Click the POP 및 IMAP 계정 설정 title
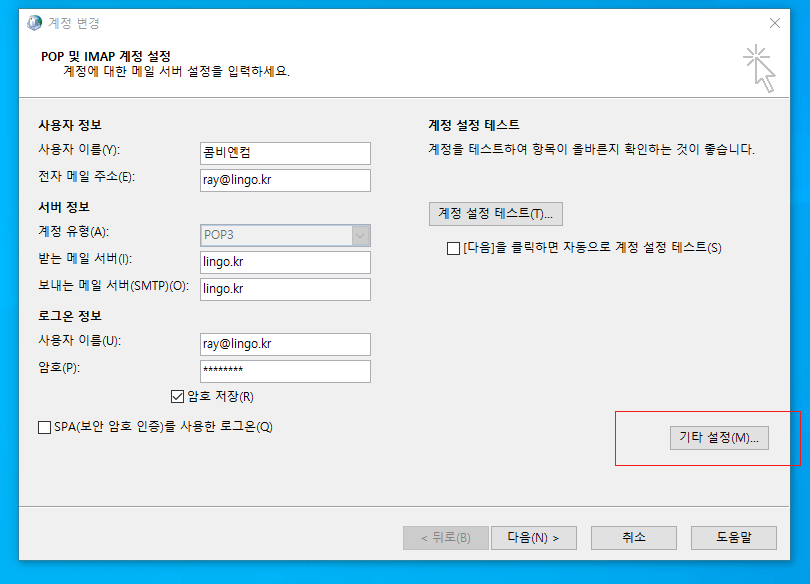810x584 pixels. [106, 56]
